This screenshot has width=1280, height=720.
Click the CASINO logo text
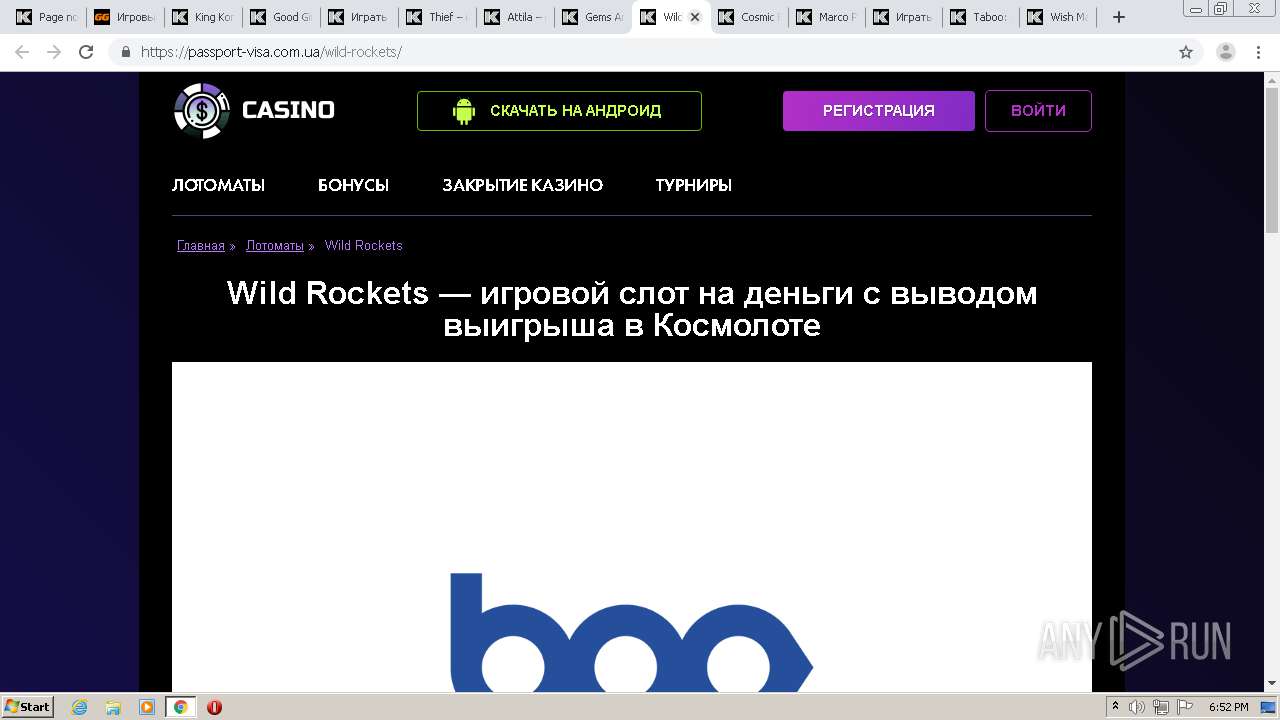[x=288, y=110]
